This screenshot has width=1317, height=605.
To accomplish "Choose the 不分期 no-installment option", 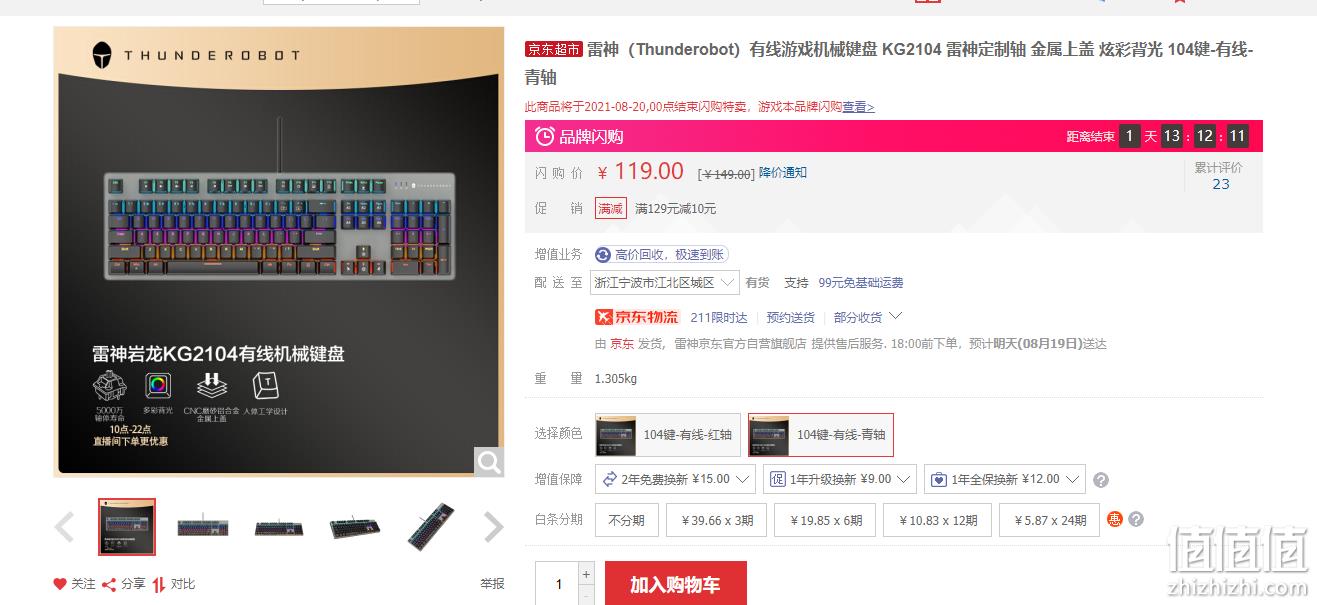I will (x=627, y=520).
